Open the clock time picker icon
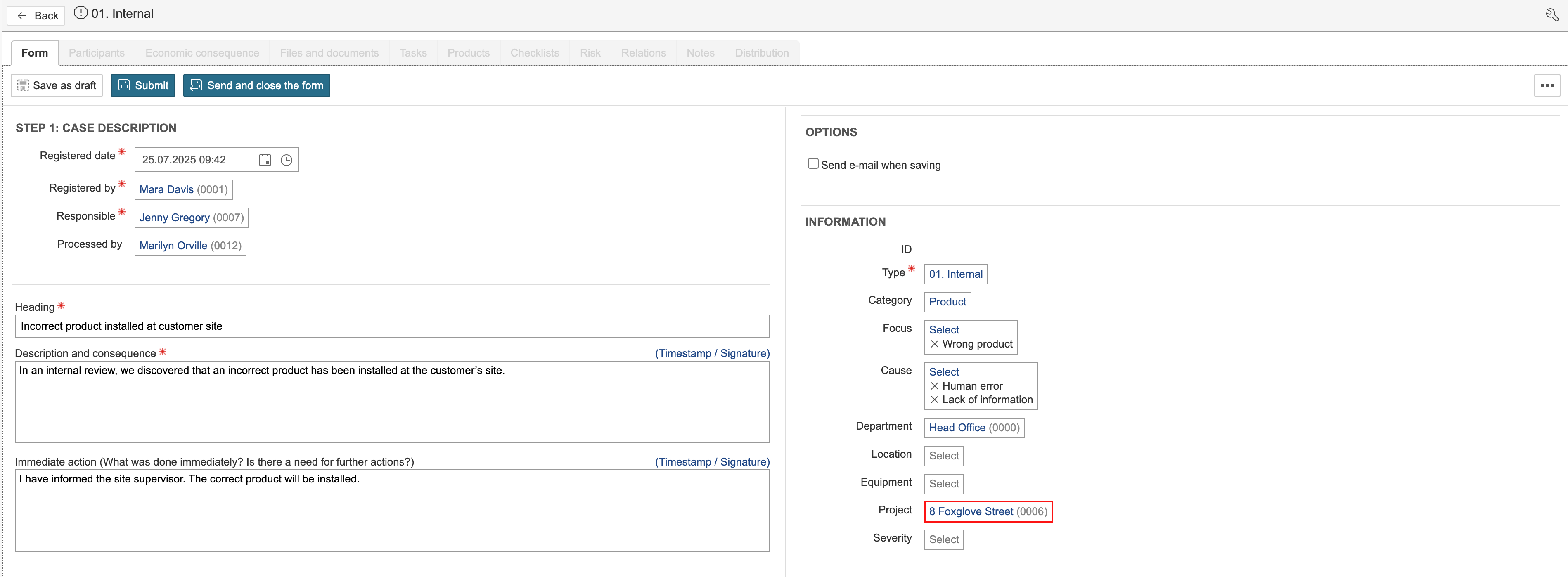The height and width of the screenshot is (577, 1568). pyautogui.click(x=286, y=159)
